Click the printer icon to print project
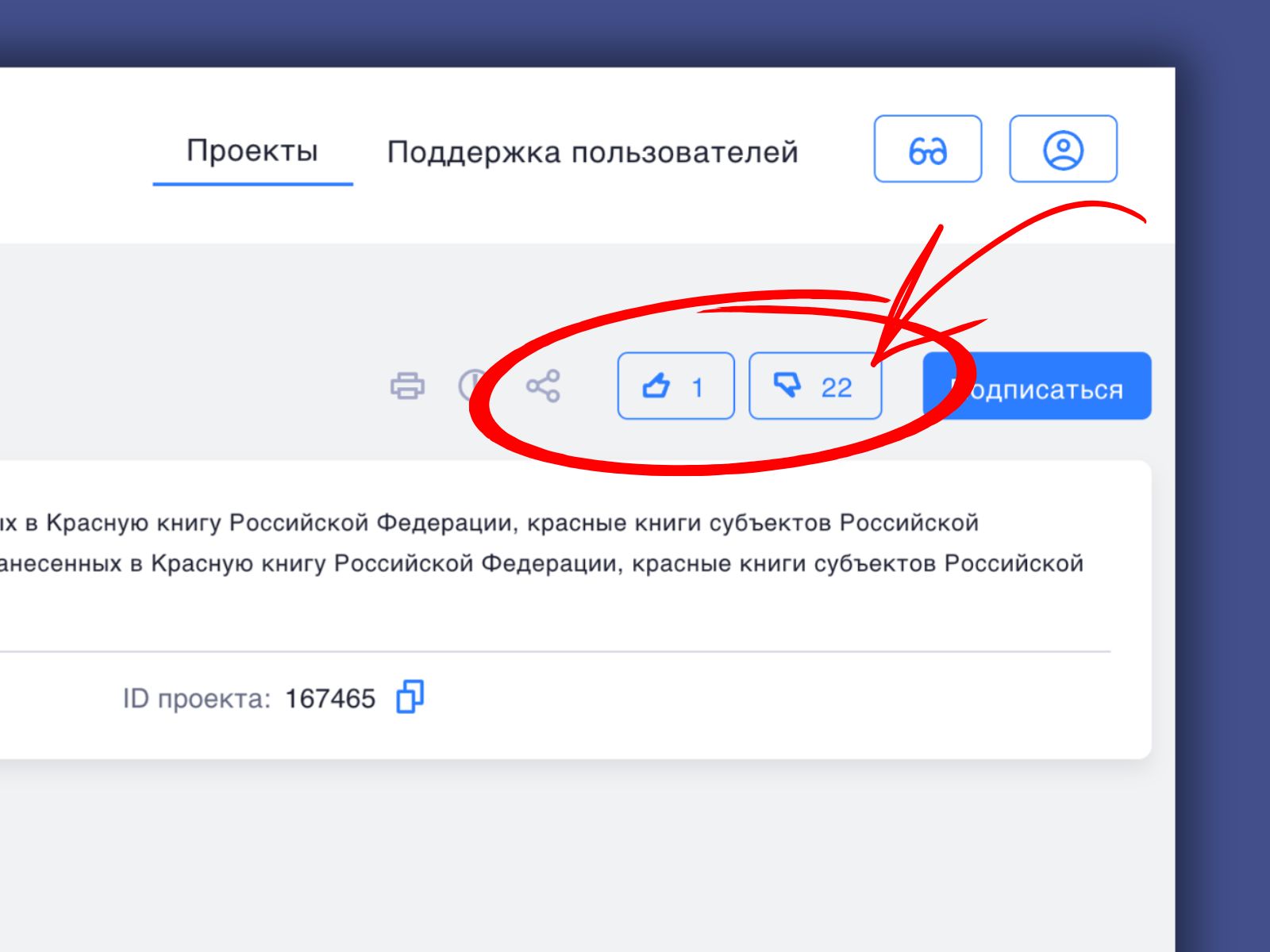The image size is (1270, 952). pos(407,386)
